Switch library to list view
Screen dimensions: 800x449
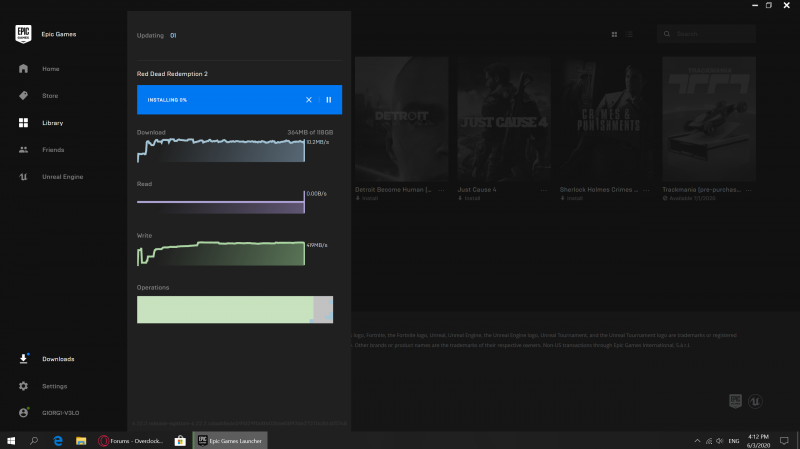point(629,35)
